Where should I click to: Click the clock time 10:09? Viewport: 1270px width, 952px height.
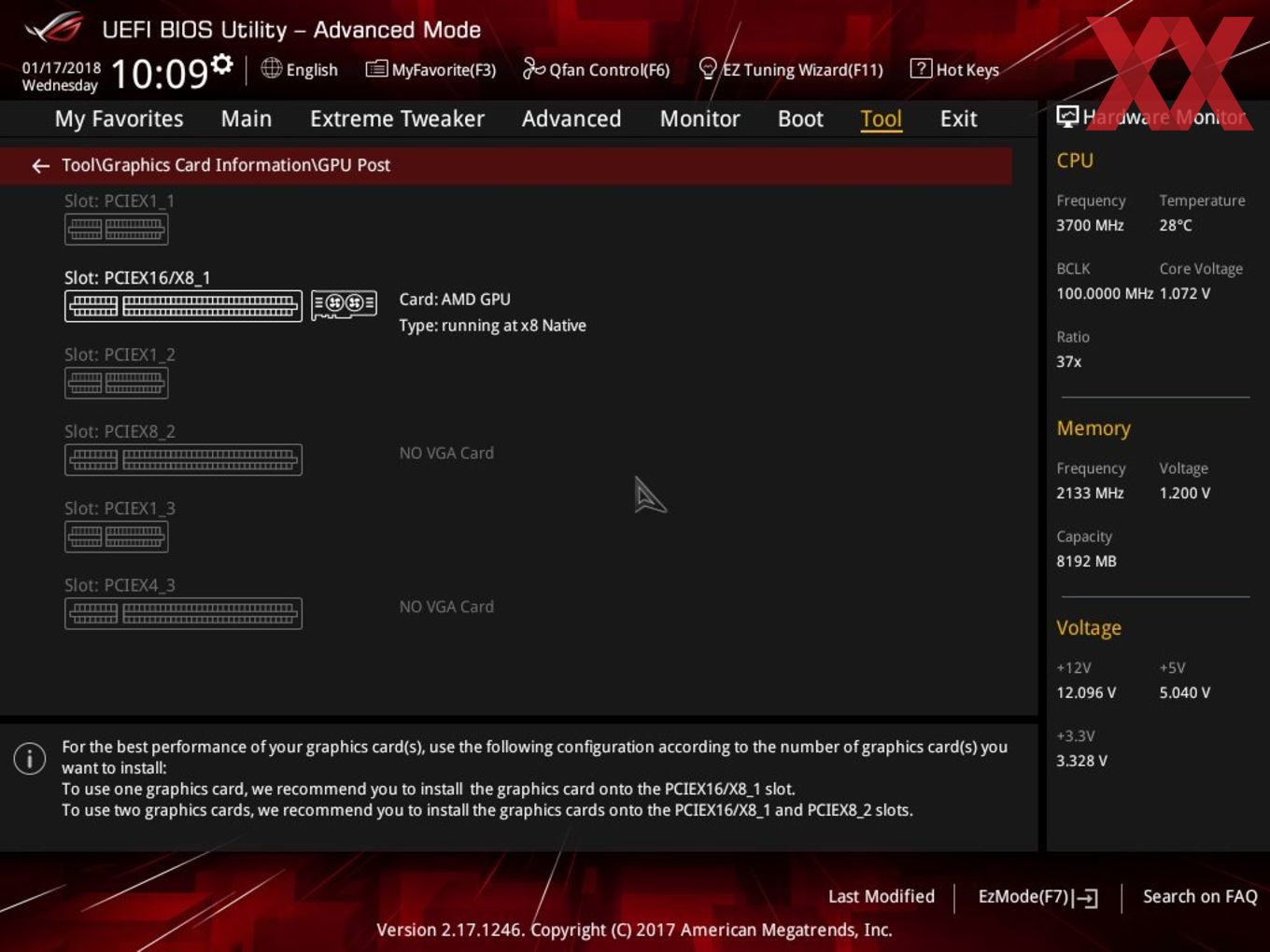pyautogui.click(x=159, y=74)
